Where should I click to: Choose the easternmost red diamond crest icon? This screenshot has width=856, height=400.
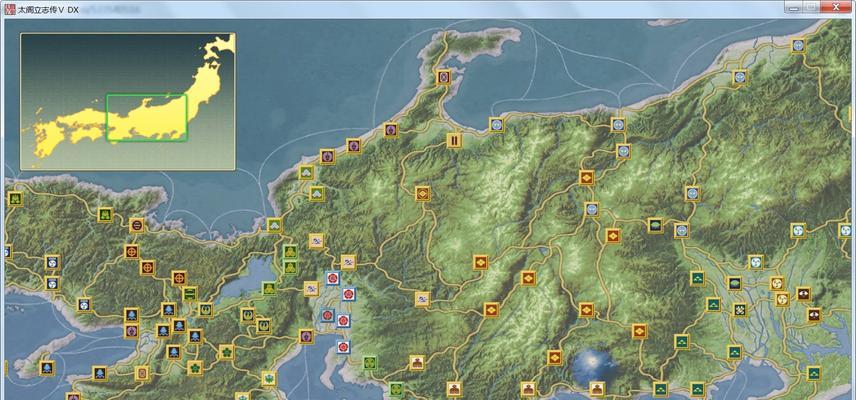(639, 331)
